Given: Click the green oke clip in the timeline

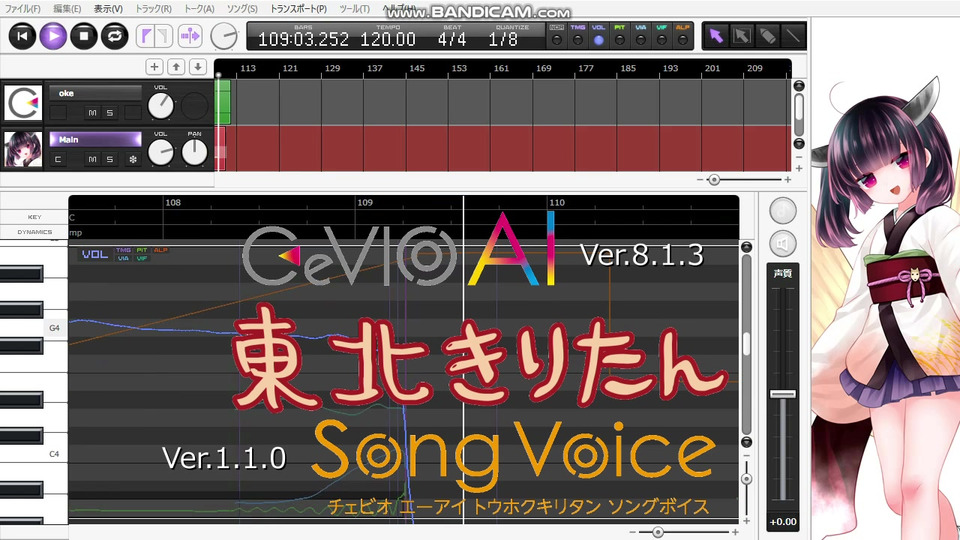Looking at the screenshot, I should click(223, 102).
